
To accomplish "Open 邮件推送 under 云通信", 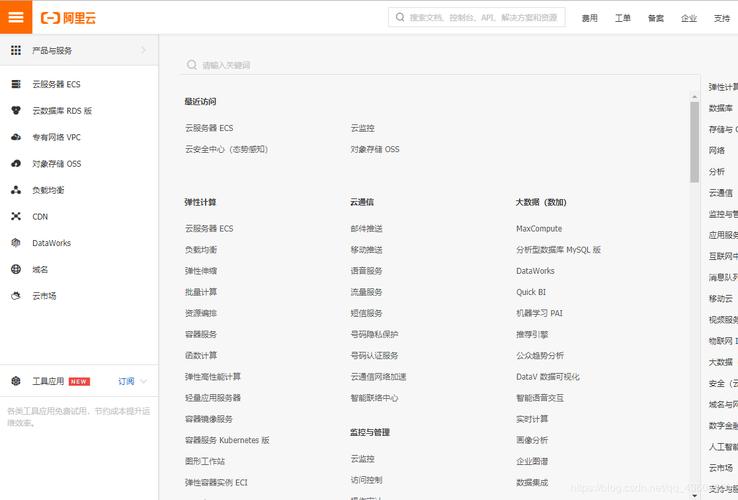I will [x=367, y=228].
